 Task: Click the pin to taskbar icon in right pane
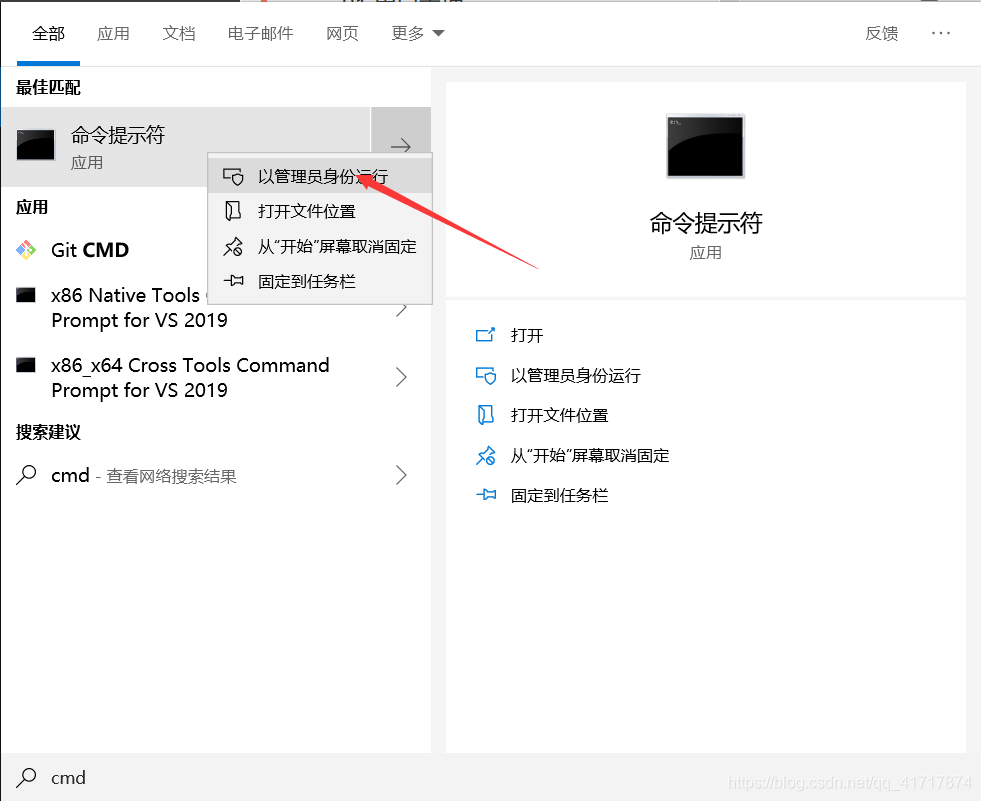tap(486, 495)
